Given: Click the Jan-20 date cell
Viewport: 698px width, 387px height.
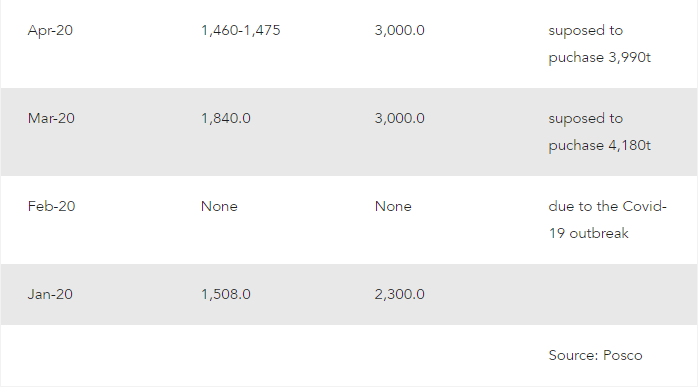Looking at the screenshot, I should pos(50,294).
